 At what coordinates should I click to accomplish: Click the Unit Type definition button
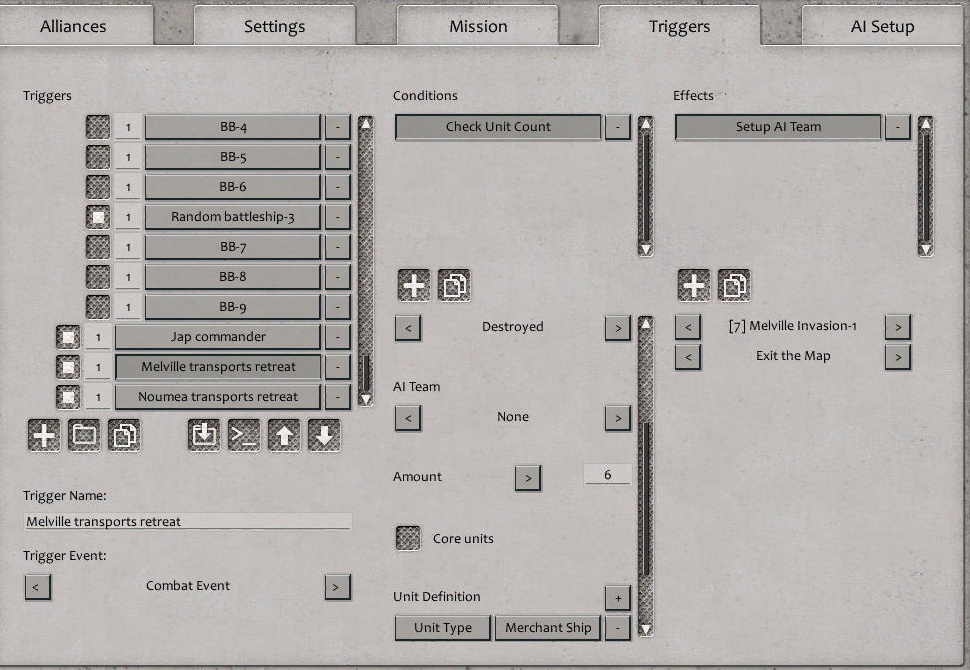pos(443,628)
